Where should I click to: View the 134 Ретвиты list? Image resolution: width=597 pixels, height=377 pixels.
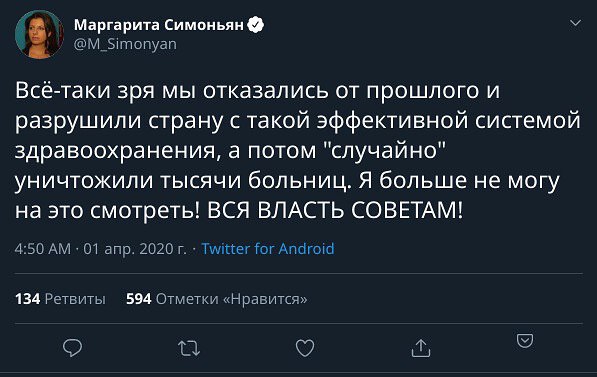pyautogui.click(x=60, y=299)
